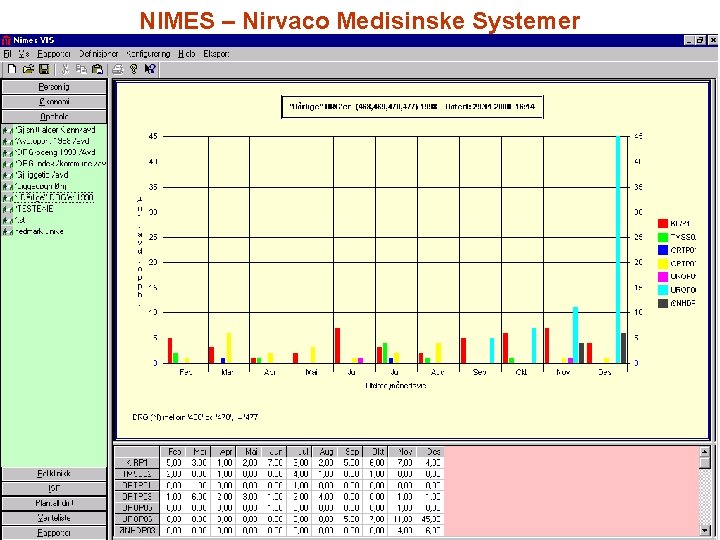Image resolution: width=720 pixels, height=540 pixels.
Task: Click the ANEOP03 row header in the table
Action: [137, 530]
